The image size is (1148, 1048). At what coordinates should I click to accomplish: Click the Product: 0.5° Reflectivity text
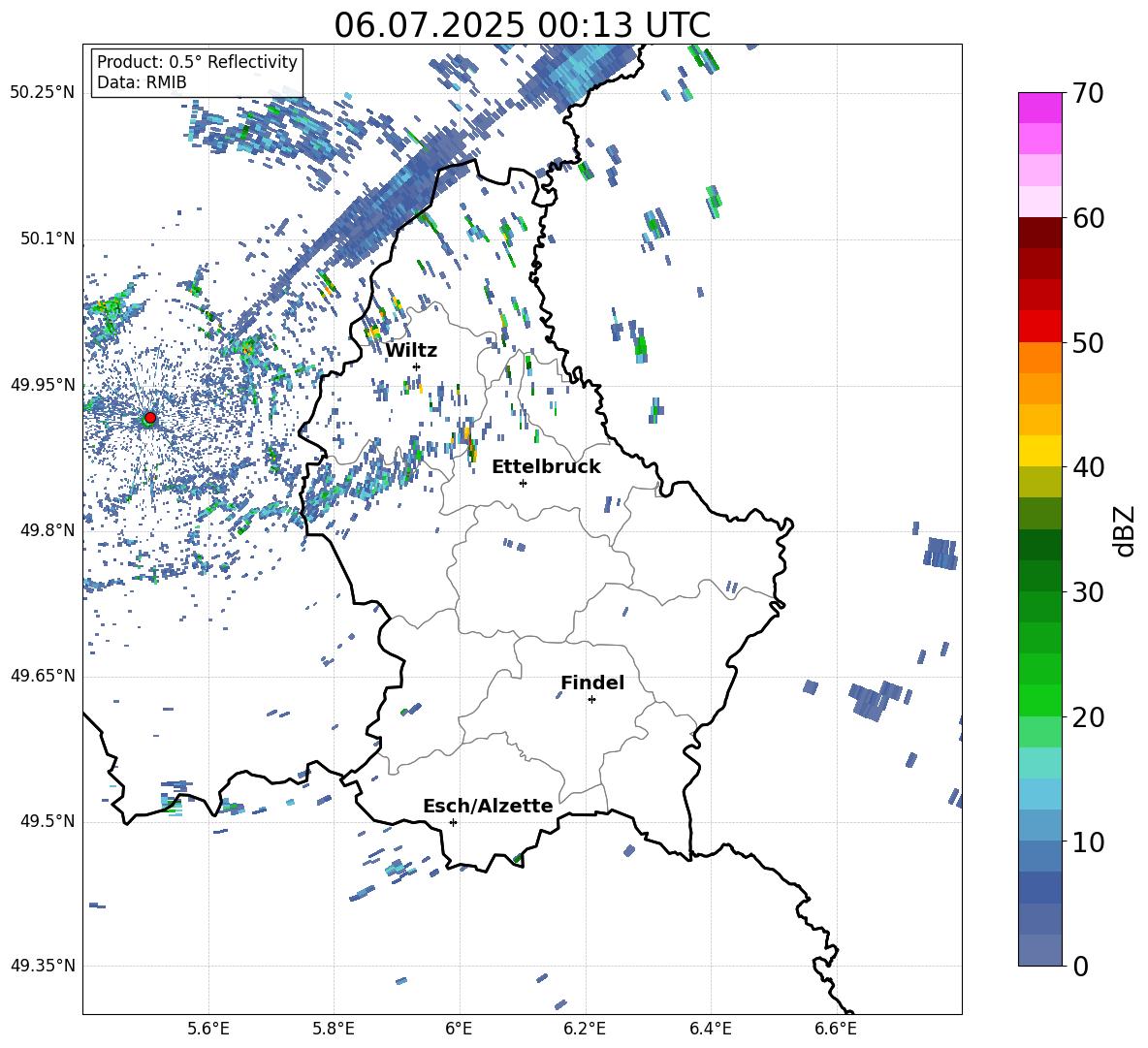(197, 62)
